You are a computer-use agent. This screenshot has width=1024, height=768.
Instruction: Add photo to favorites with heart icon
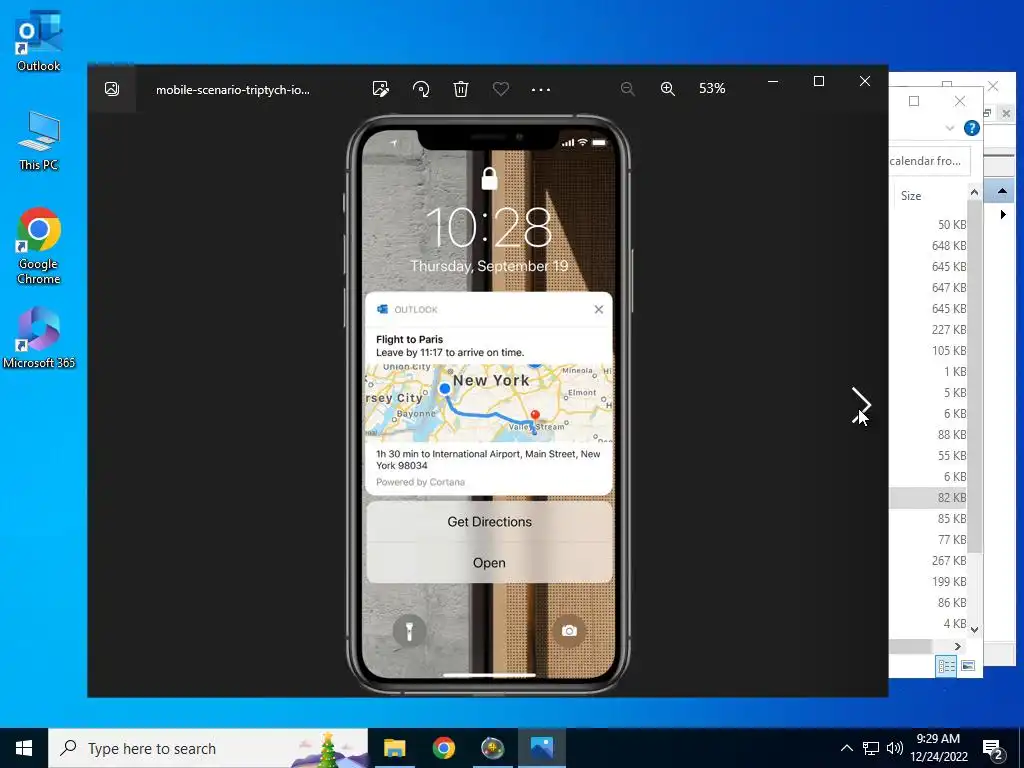(x=501, y=89)
